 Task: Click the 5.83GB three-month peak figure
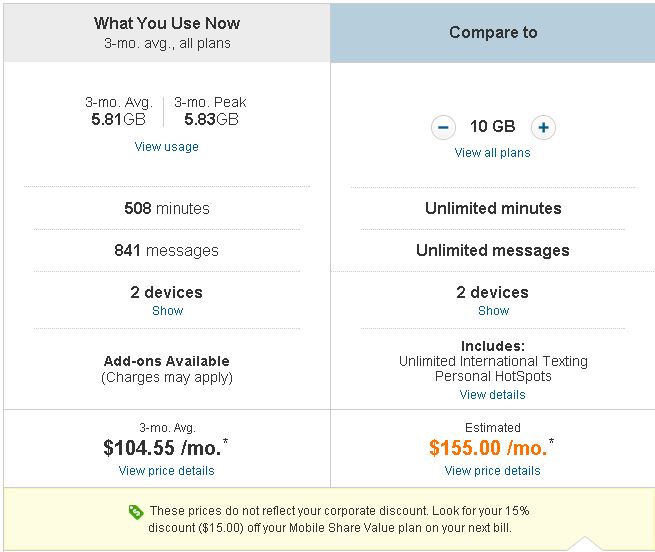(211, 119)
